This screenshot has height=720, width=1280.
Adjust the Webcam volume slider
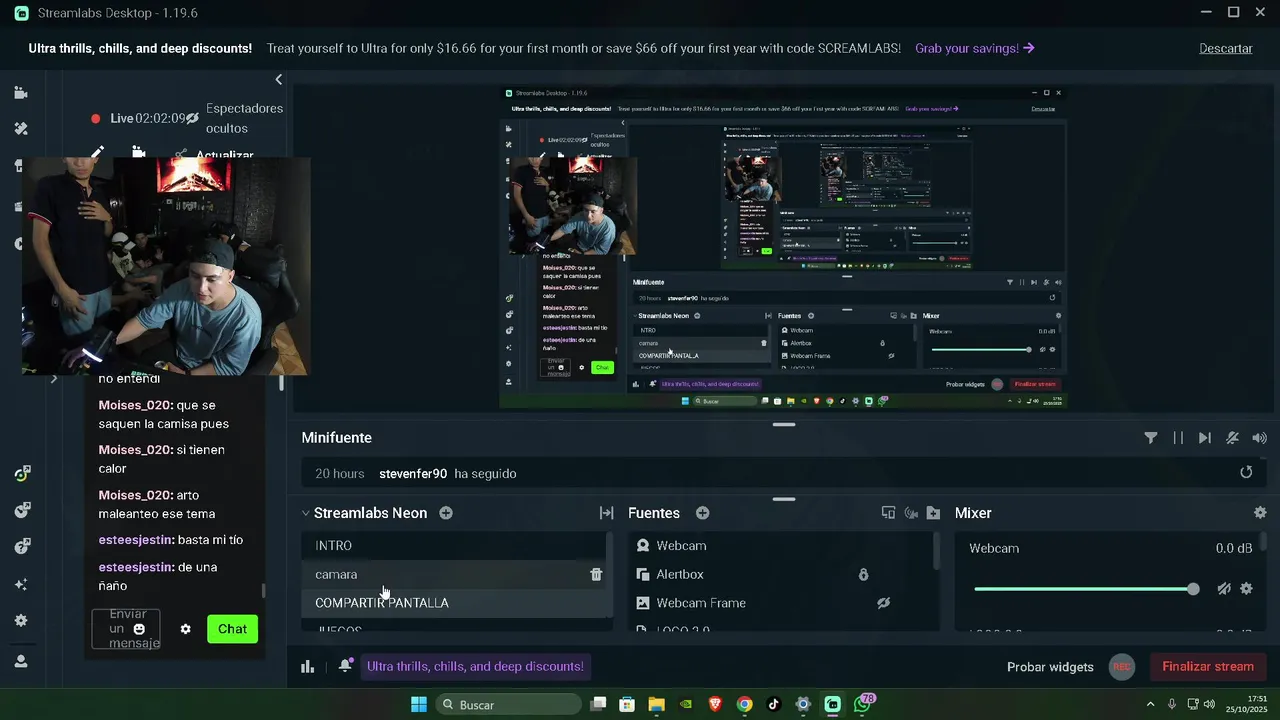(x=1086, y=589)
